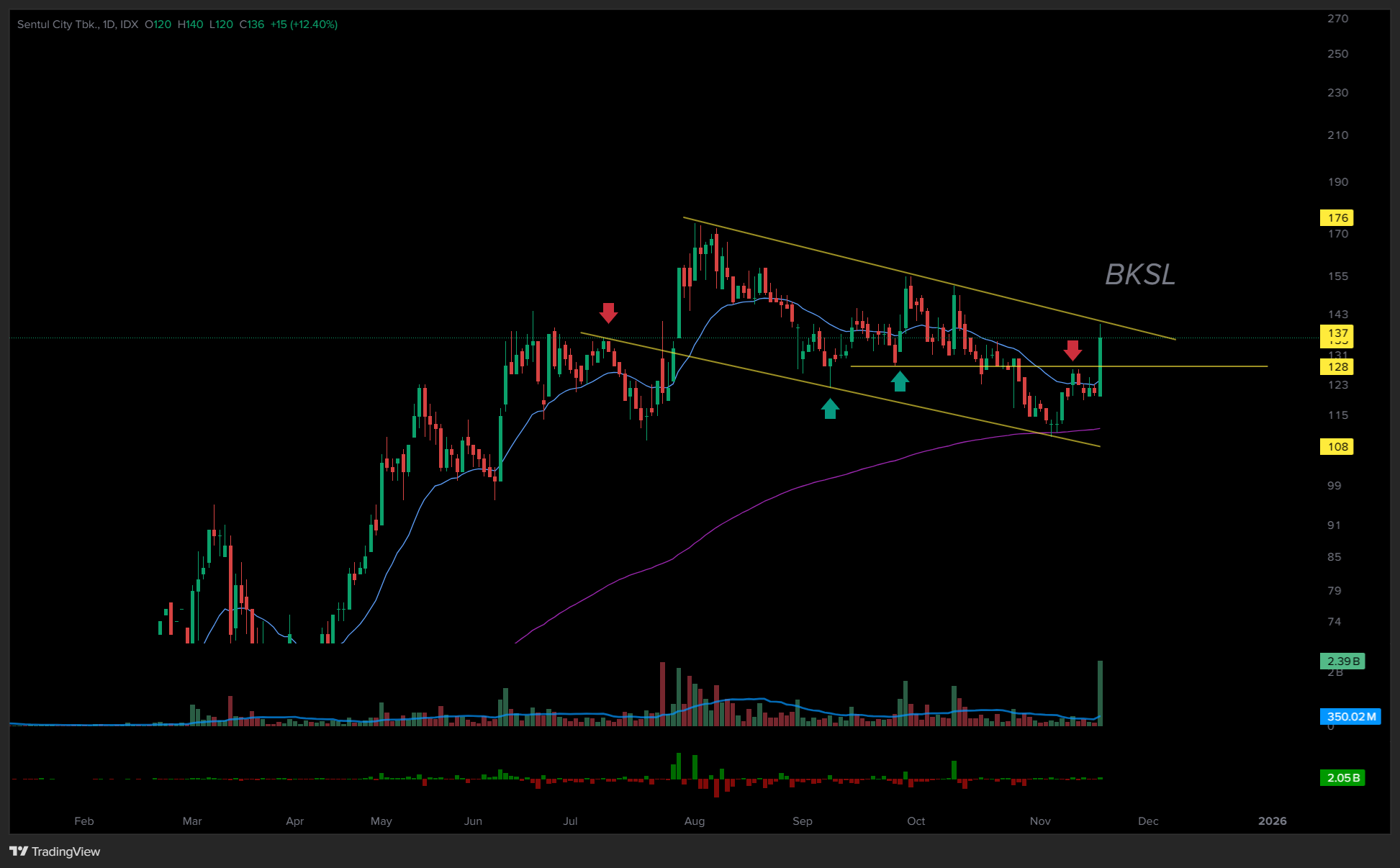Click the BKSL text annotation
Screen dimensions: 1400x868
click(1139, 274)
